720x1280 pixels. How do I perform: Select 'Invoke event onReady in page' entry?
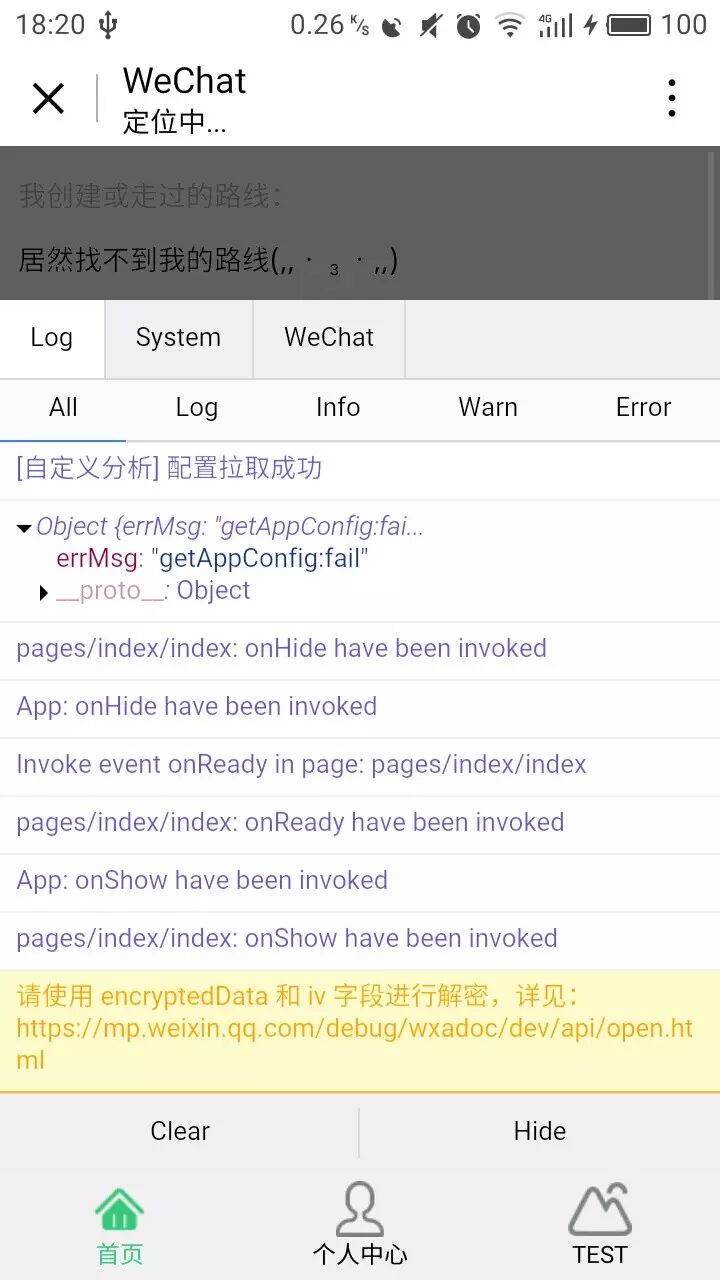tap(360, 766)
